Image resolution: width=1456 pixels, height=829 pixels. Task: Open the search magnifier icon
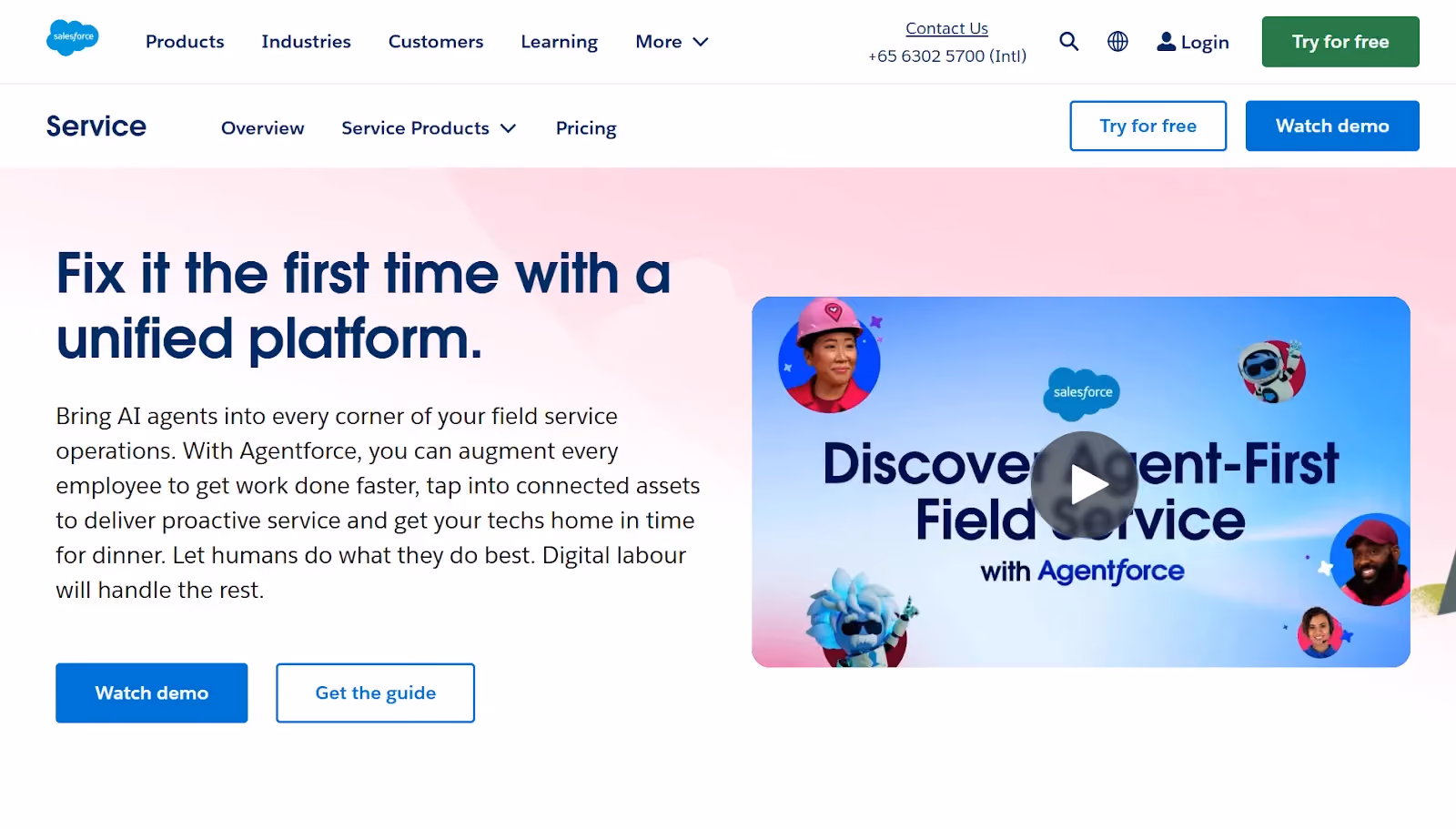[1069, 42]
